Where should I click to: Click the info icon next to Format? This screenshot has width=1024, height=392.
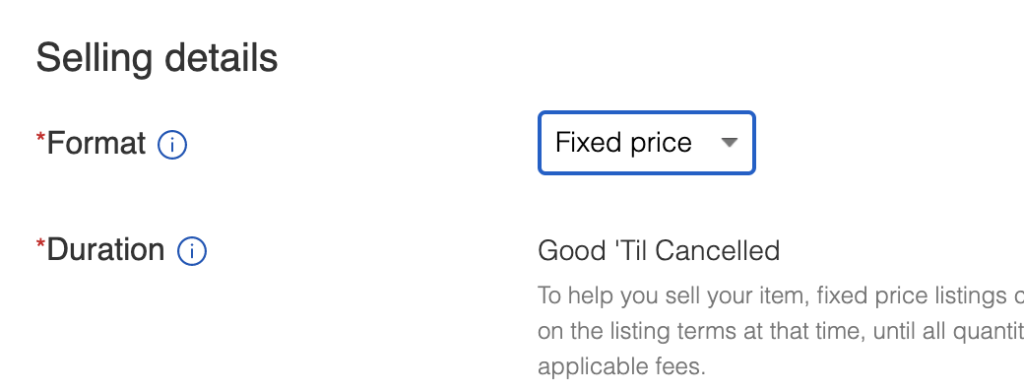[x=172, y=144]
